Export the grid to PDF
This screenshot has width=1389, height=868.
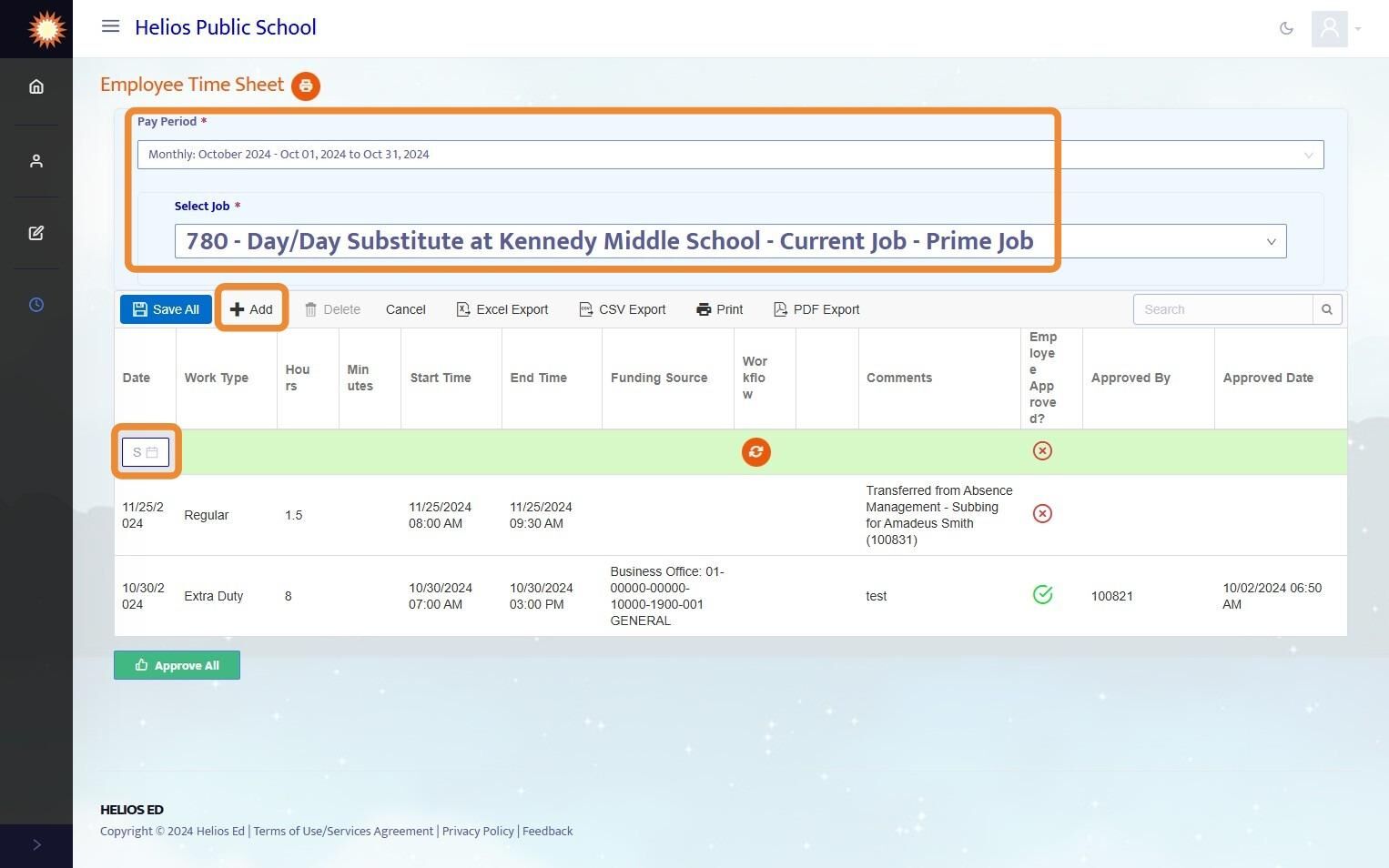[816, 309]
